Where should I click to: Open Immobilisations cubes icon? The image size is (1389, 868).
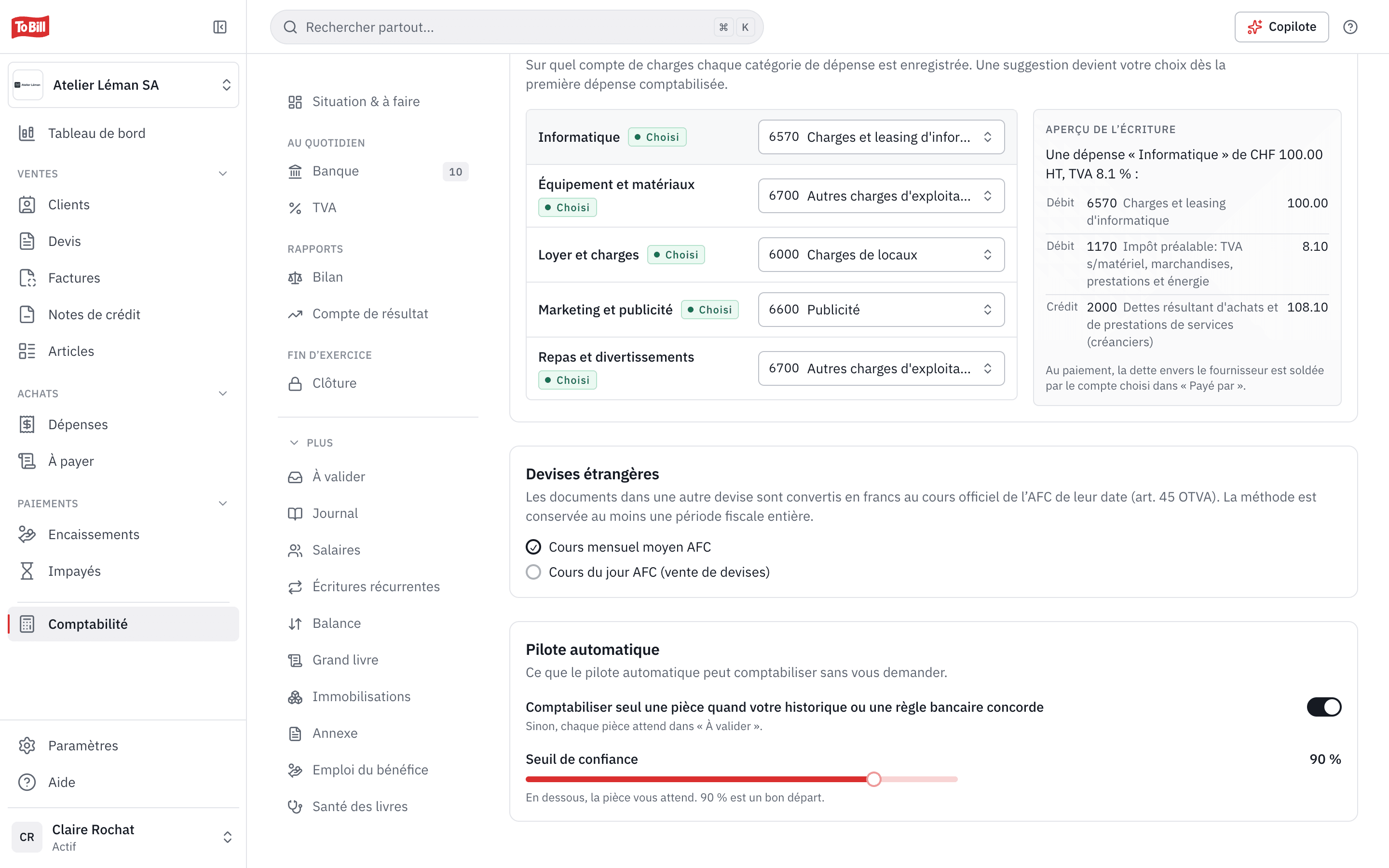(x=295, y=696)
